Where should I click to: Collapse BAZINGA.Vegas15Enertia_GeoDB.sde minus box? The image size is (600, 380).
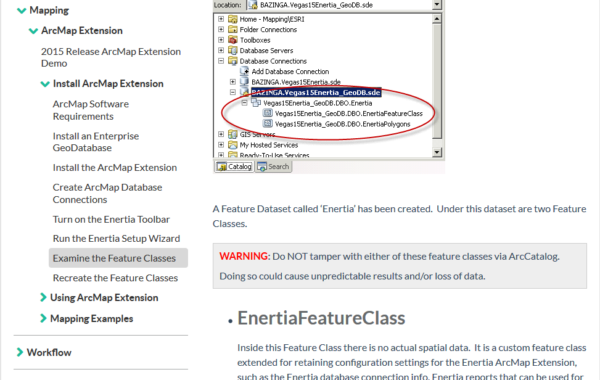tap(233, 92)
